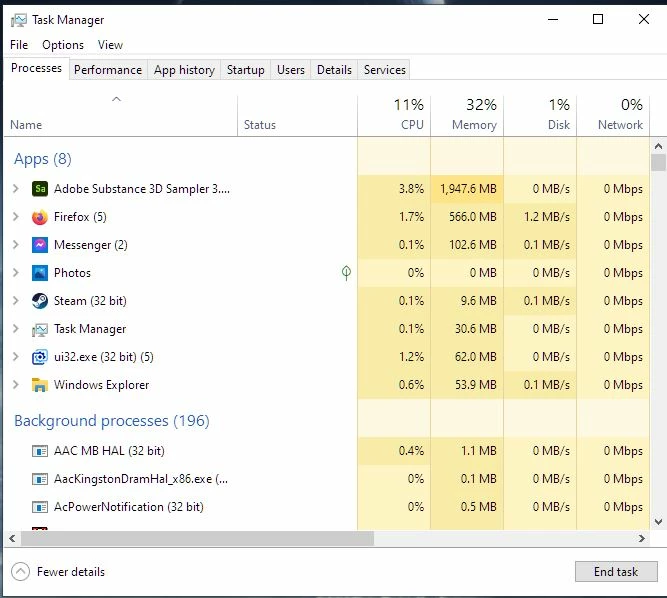
Task: Click the Steam app icon
Action: [40, 301]
